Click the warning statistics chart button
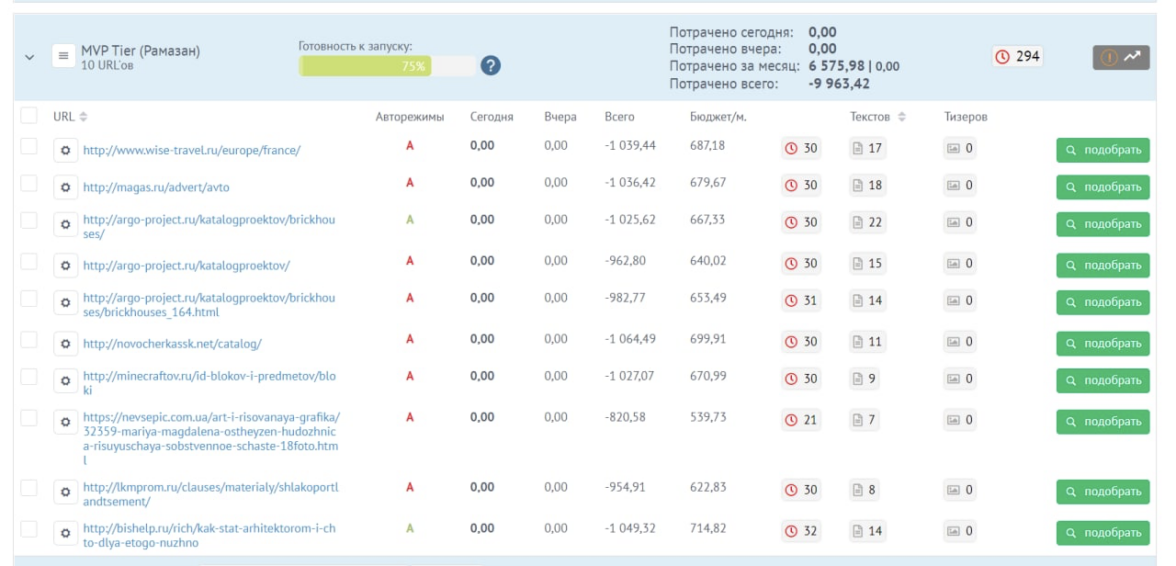The width and height of the screenshot is (1176, 566). (x=1121, y=57)
